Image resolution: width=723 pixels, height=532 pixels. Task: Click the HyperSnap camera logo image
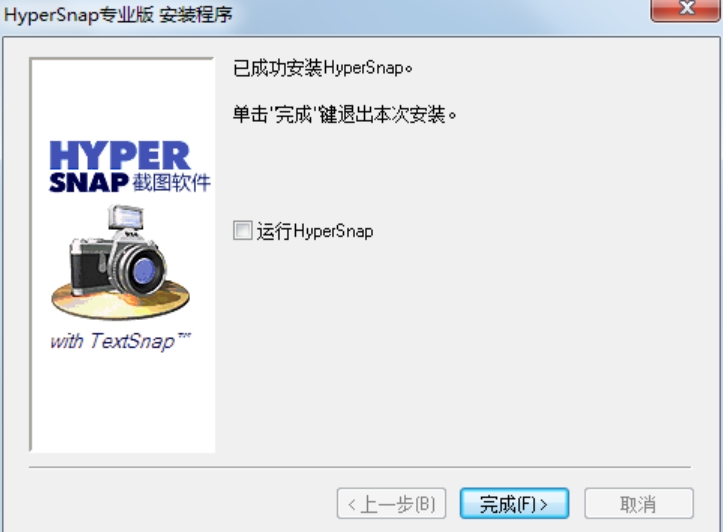coord(120,263)
